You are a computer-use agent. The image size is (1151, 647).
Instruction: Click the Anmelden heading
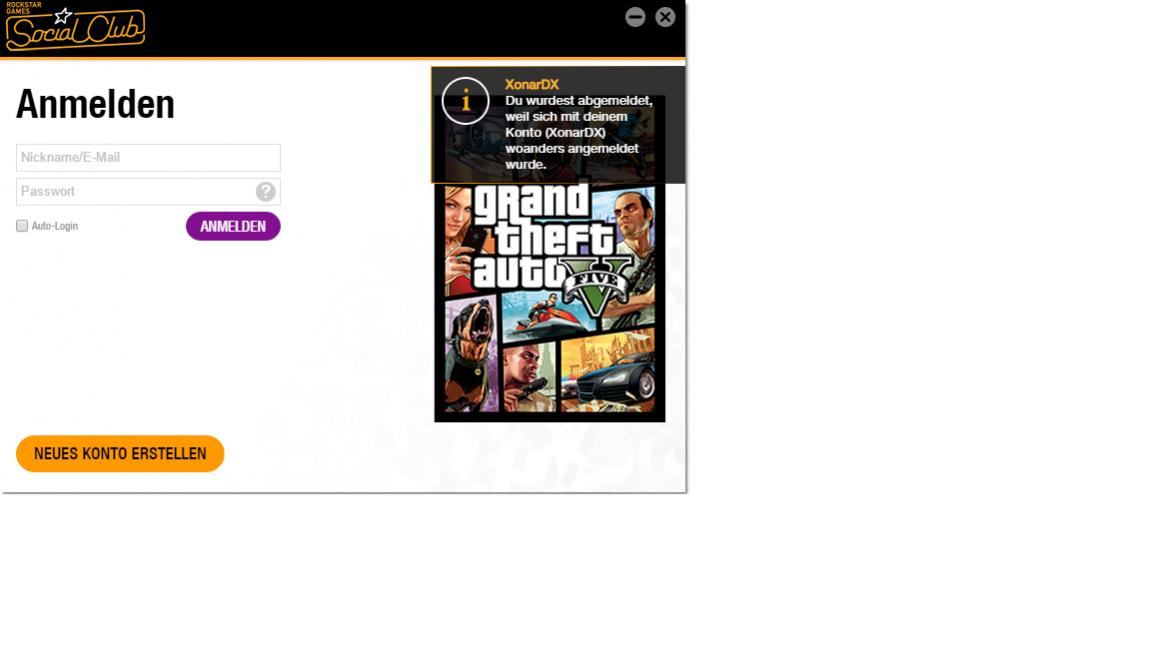point(95,104)
